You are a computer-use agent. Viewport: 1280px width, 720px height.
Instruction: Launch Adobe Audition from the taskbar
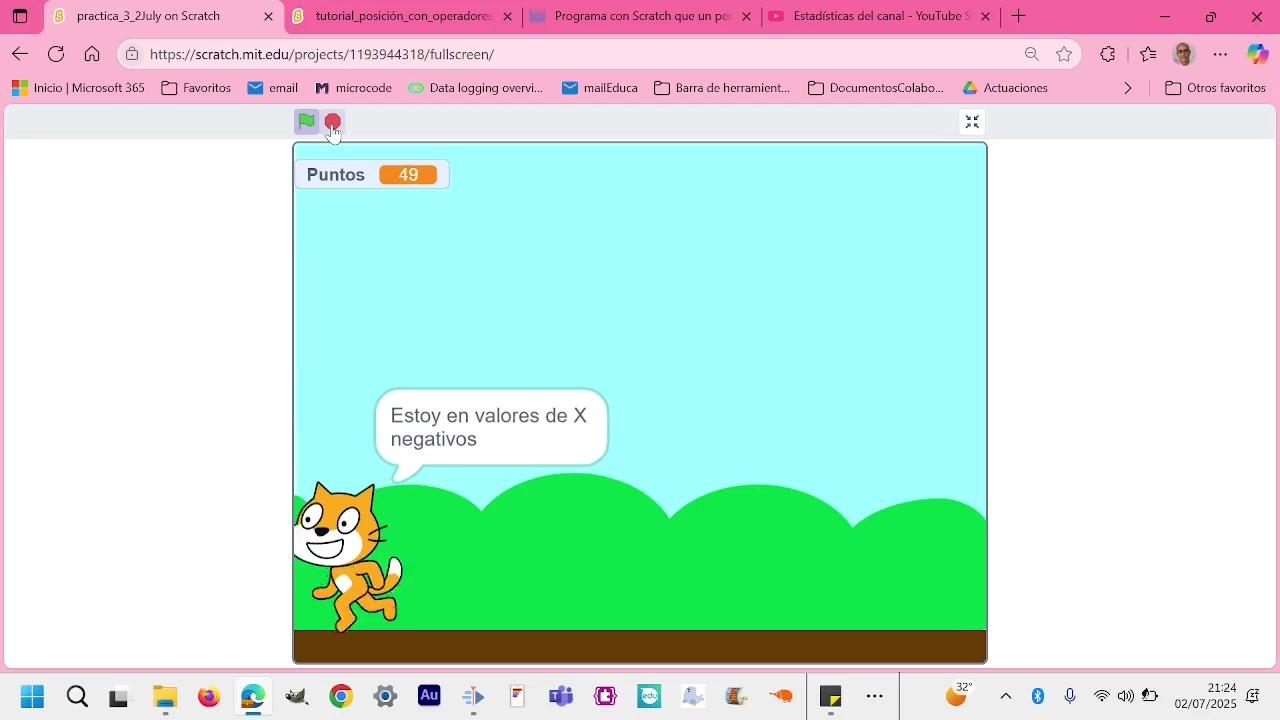click(429, 696)
